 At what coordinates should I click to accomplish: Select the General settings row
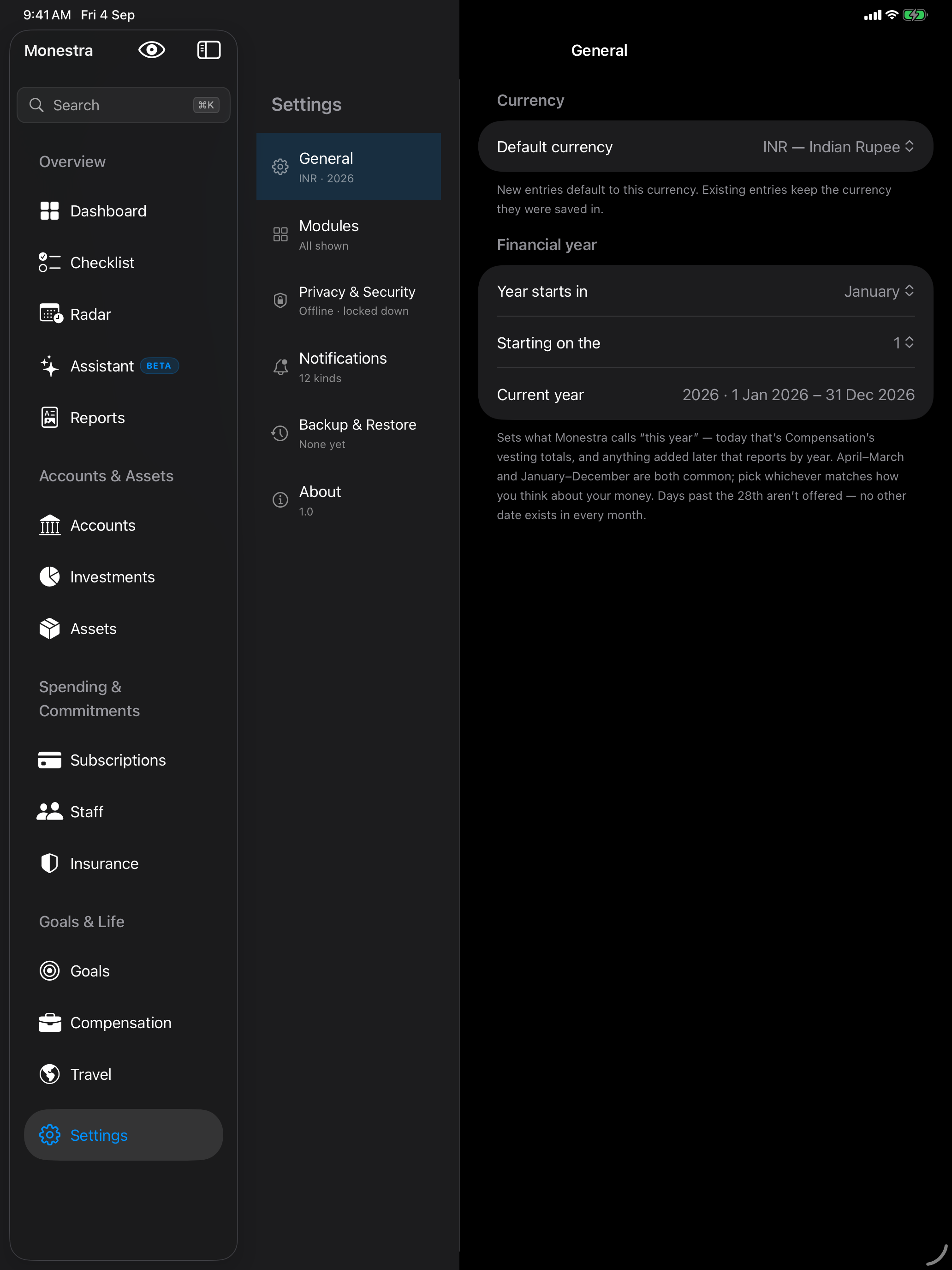[x=348, y=167]
